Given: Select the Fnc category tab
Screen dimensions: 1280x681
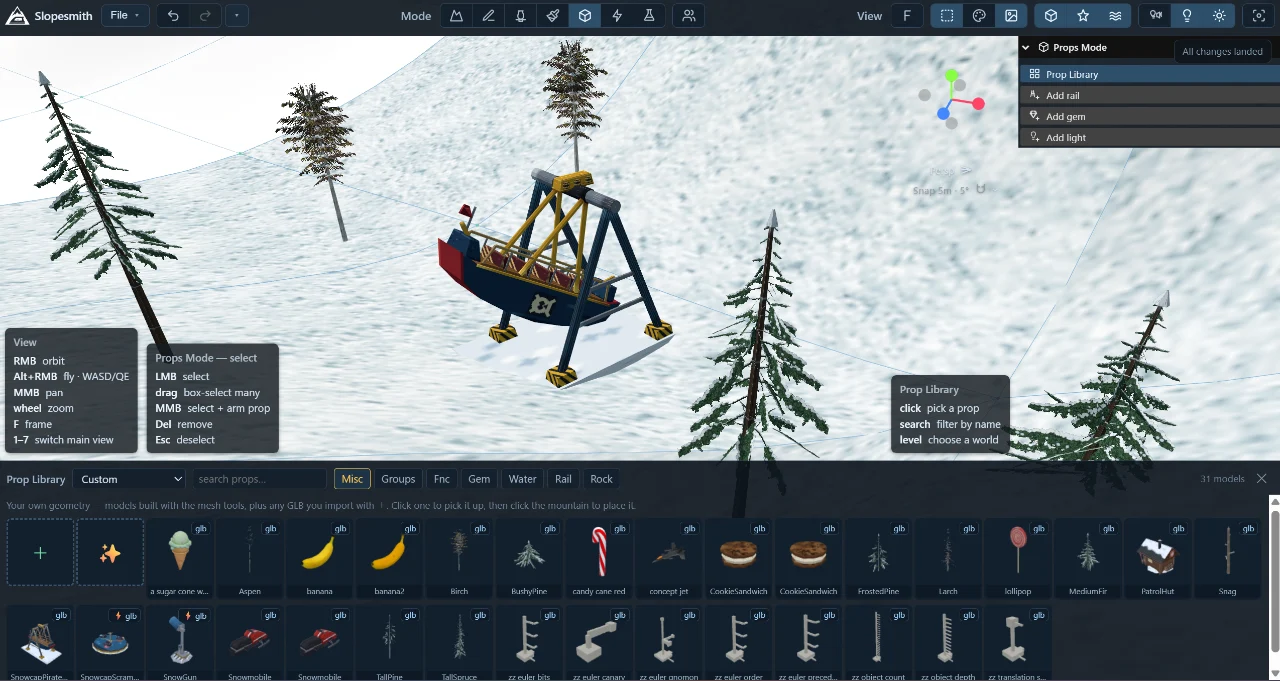Looking at the screenshot, I should coord(442,479).
